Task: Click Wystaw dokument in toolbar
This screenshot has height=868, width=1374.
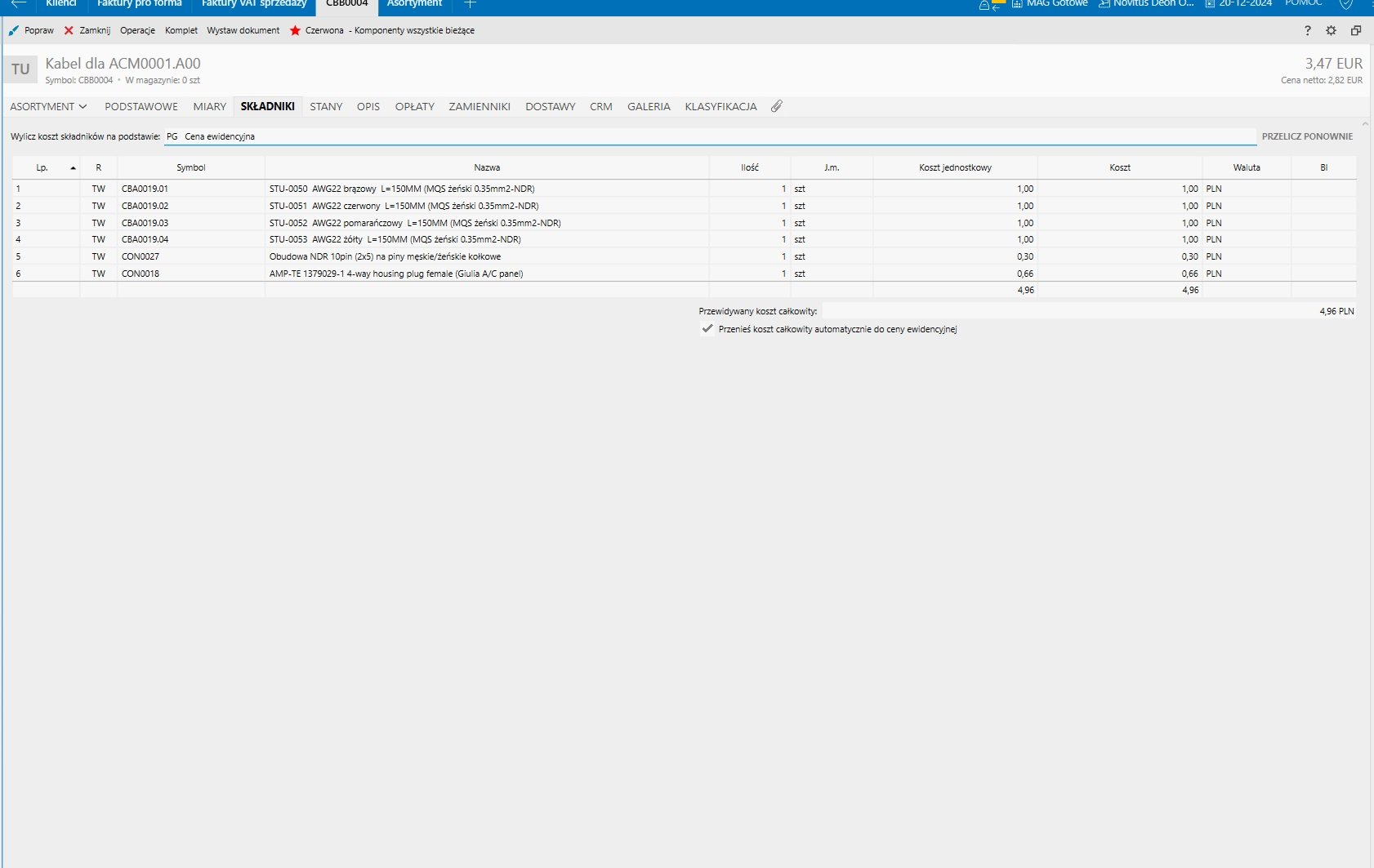Action: 243,31
